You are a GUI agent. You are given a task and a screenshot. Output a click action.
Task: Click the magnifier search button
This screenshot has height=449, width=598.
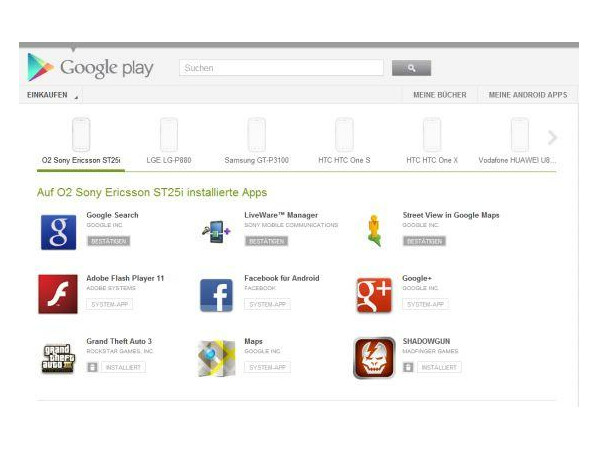point(412,68)
